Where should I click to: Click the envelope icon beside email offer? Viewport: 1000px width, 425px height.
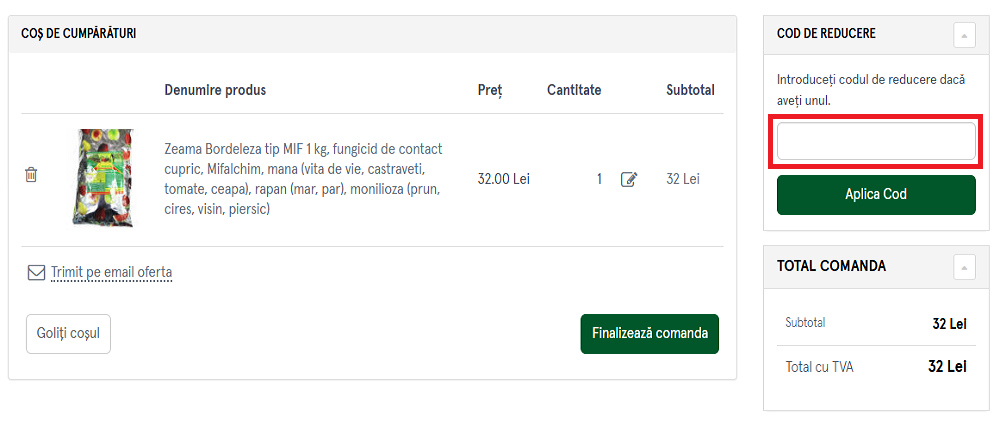36,272
